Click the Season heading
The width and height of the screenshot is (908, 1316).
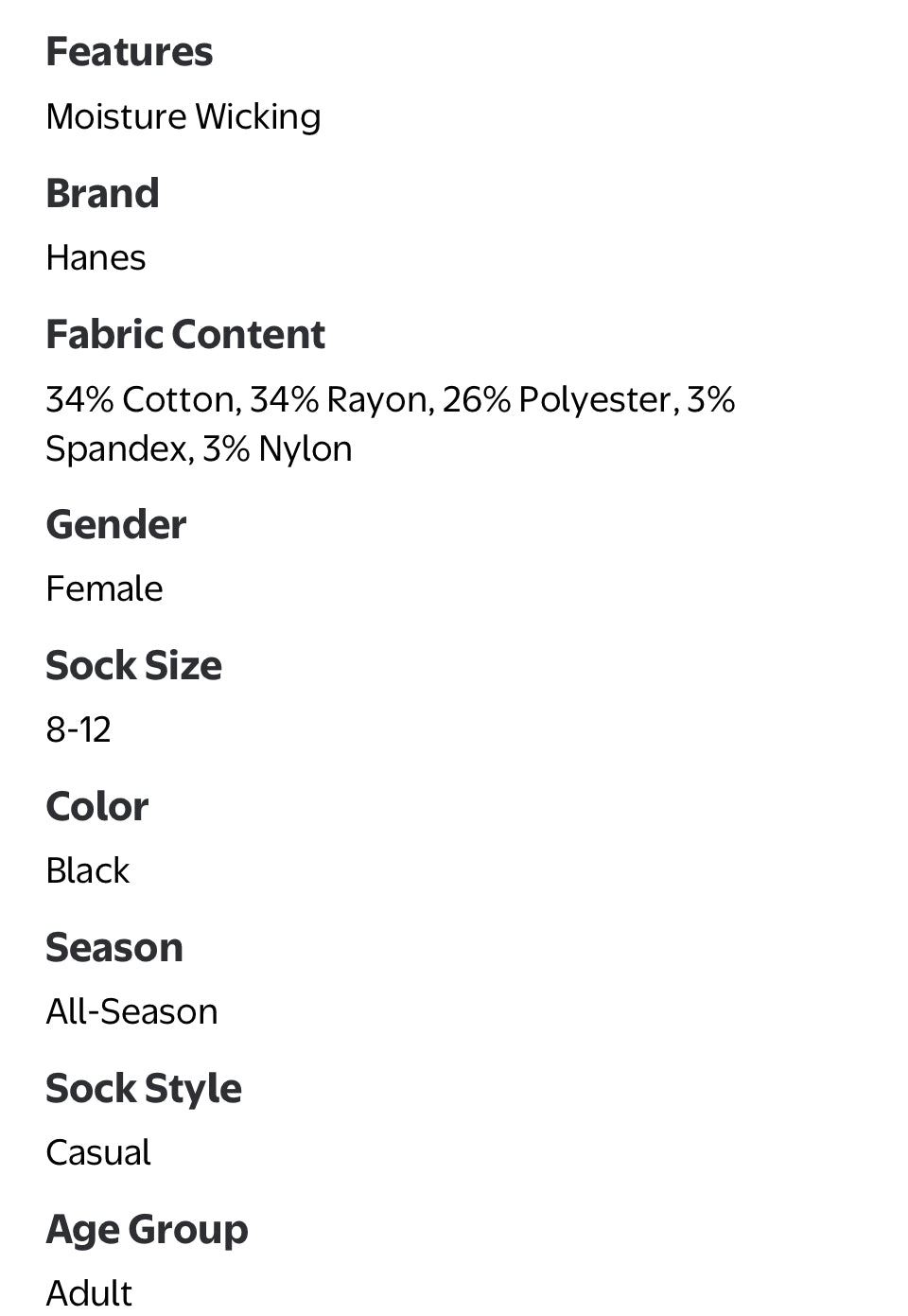(x=114, y=948)
